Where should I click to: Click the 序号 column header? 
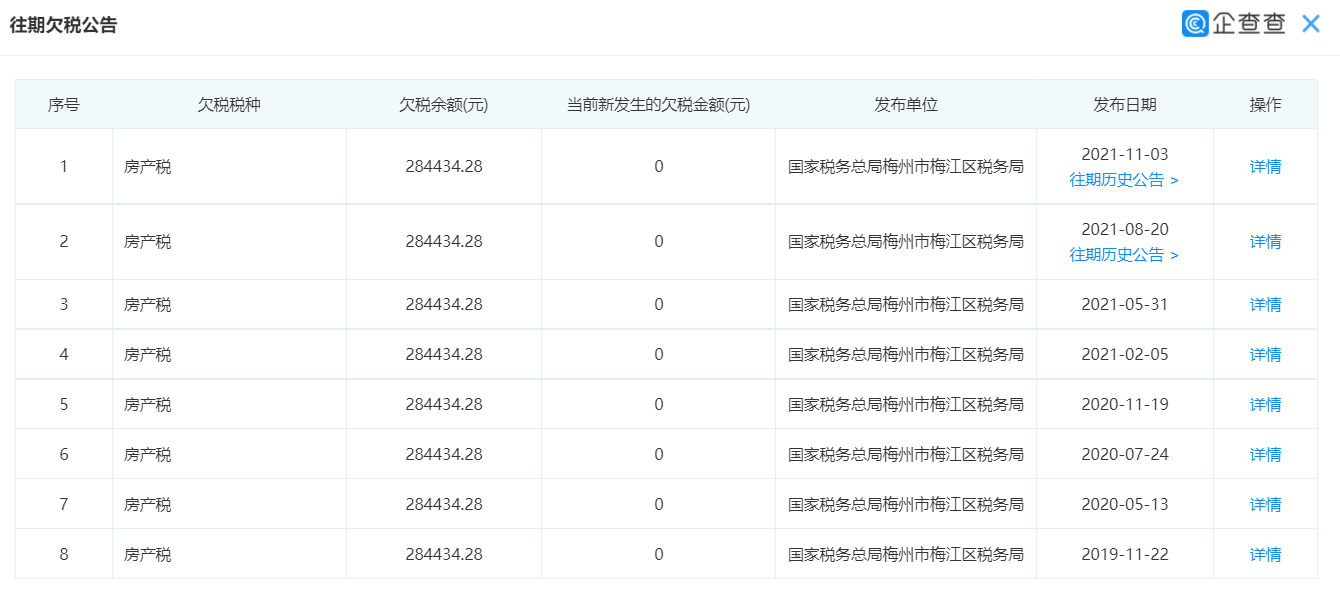click(63, 103)
